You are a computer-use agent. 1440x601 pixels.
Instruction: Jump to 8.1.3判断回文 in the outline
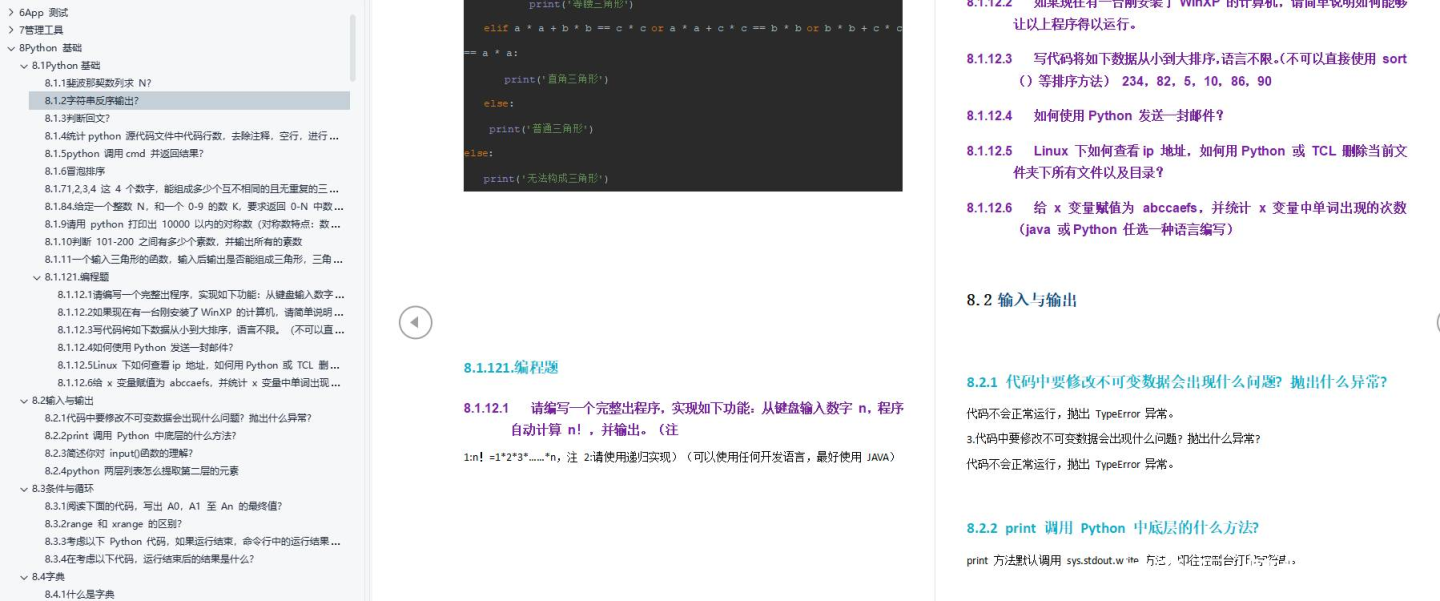pyautogui.click(x=77, y=118)
